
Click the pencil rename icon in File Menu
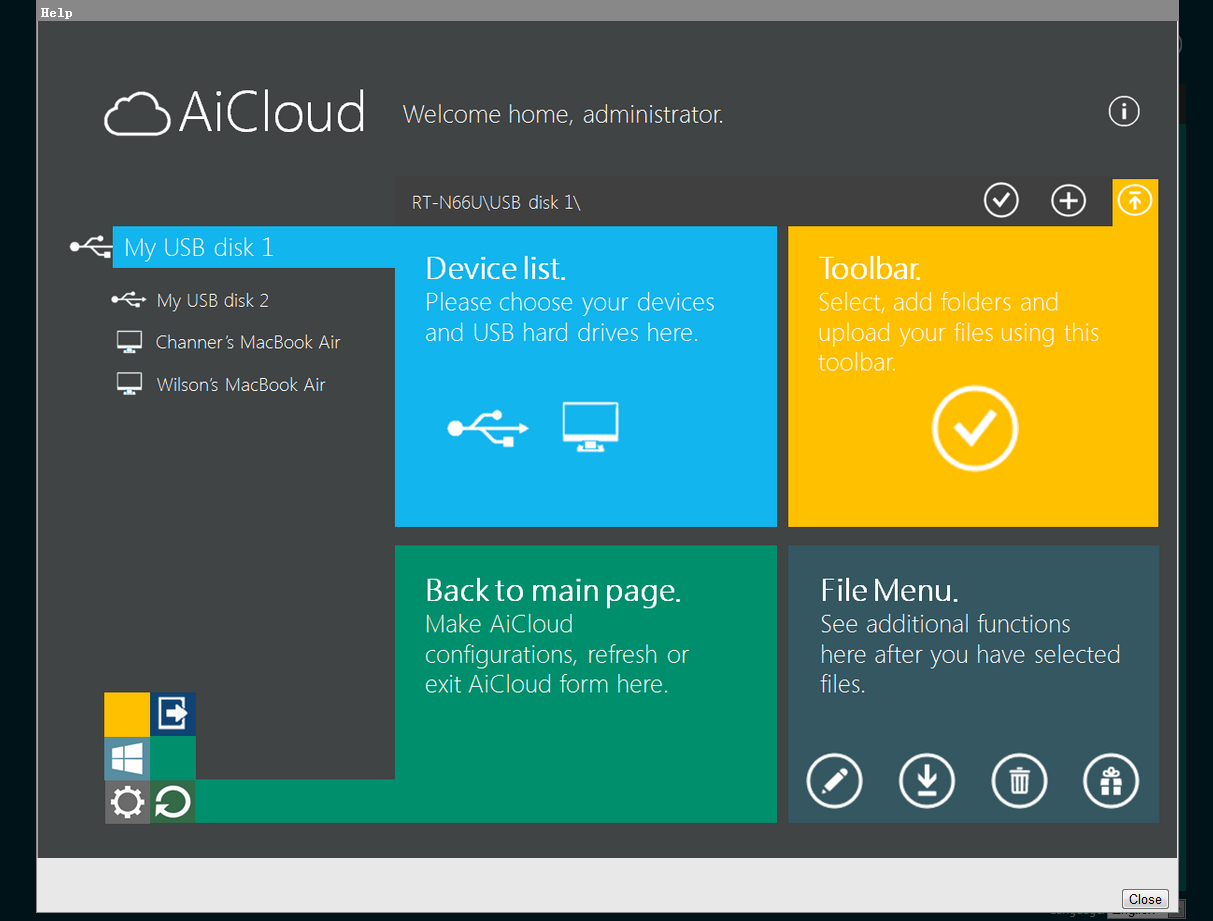(x=834, y=780)
